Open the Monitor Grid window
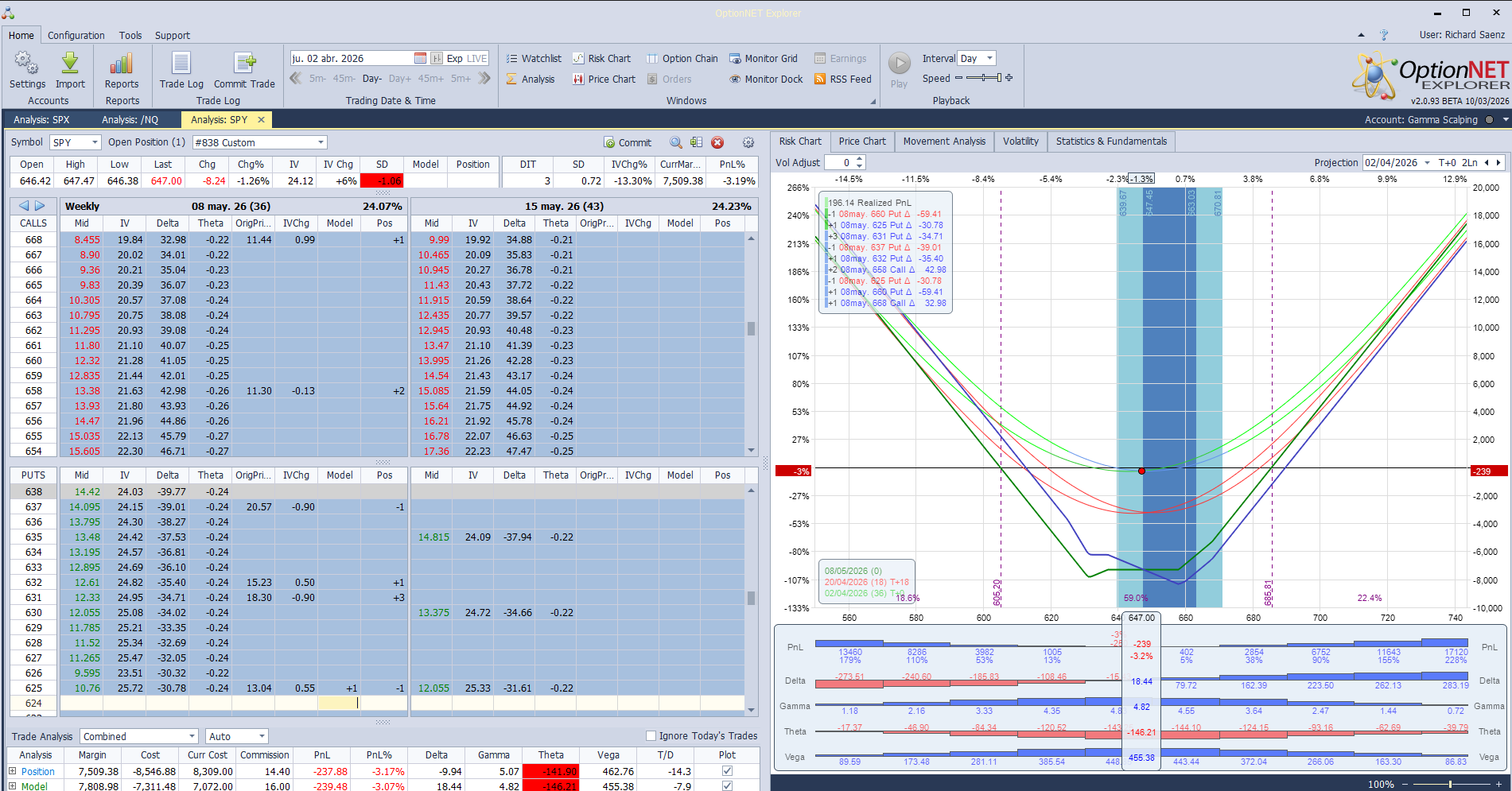 tap(763, 58)
